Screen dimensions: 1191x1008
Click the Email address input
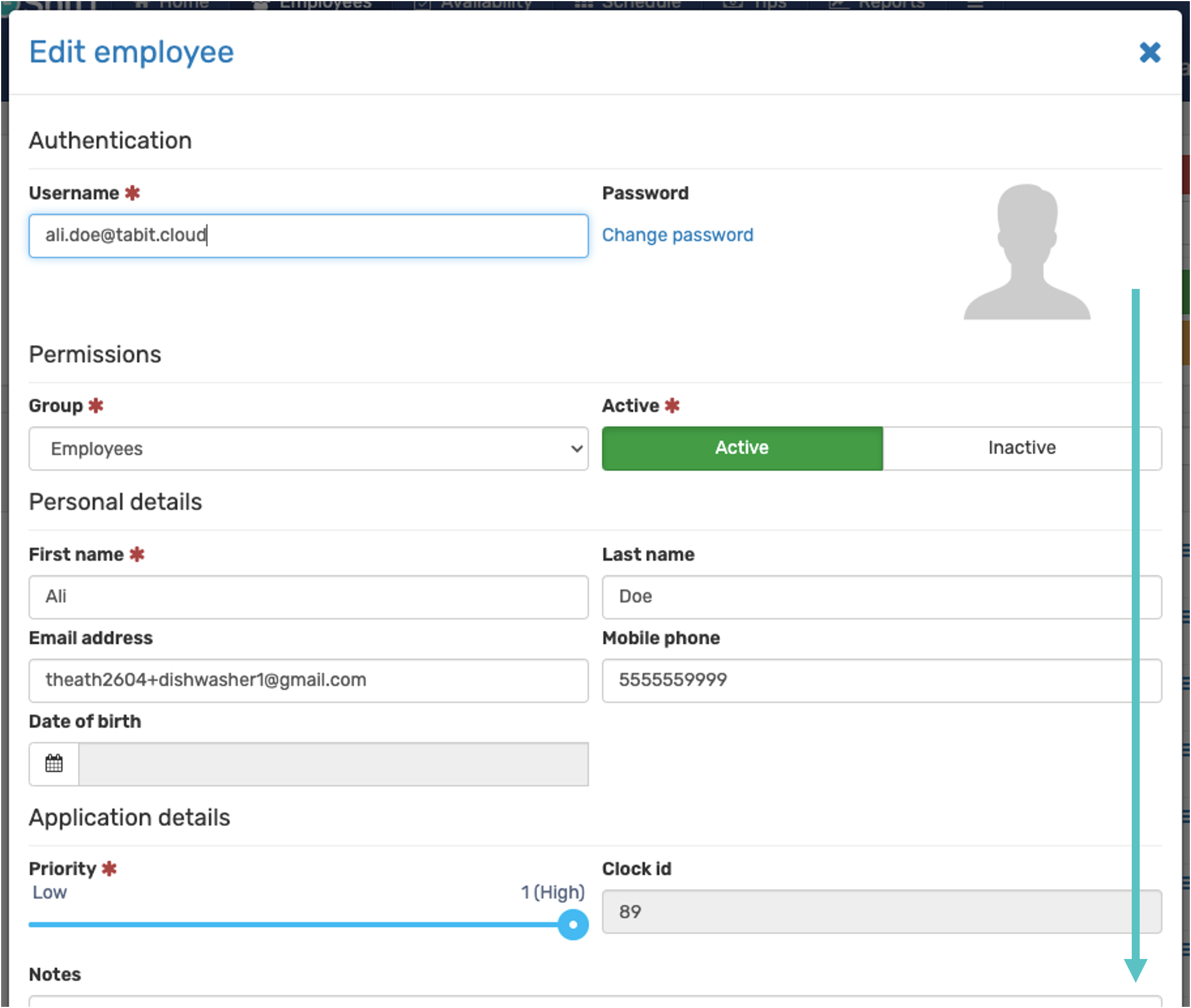pyautogui.click(x=308, y=680)
